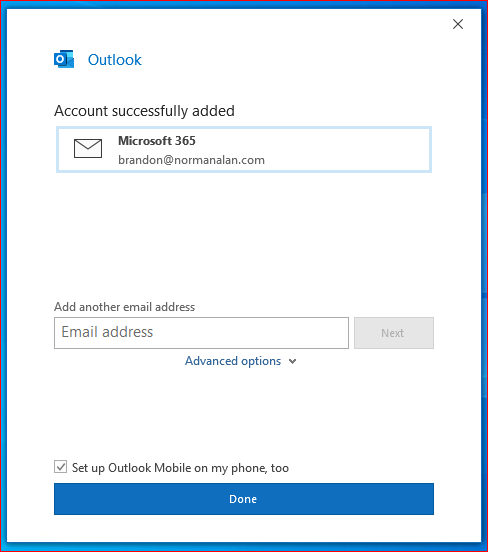488x552 pixels.
Task: Click the 'too' word of mobile setup label
Action: pyautogui.click(x=280, y=468)
